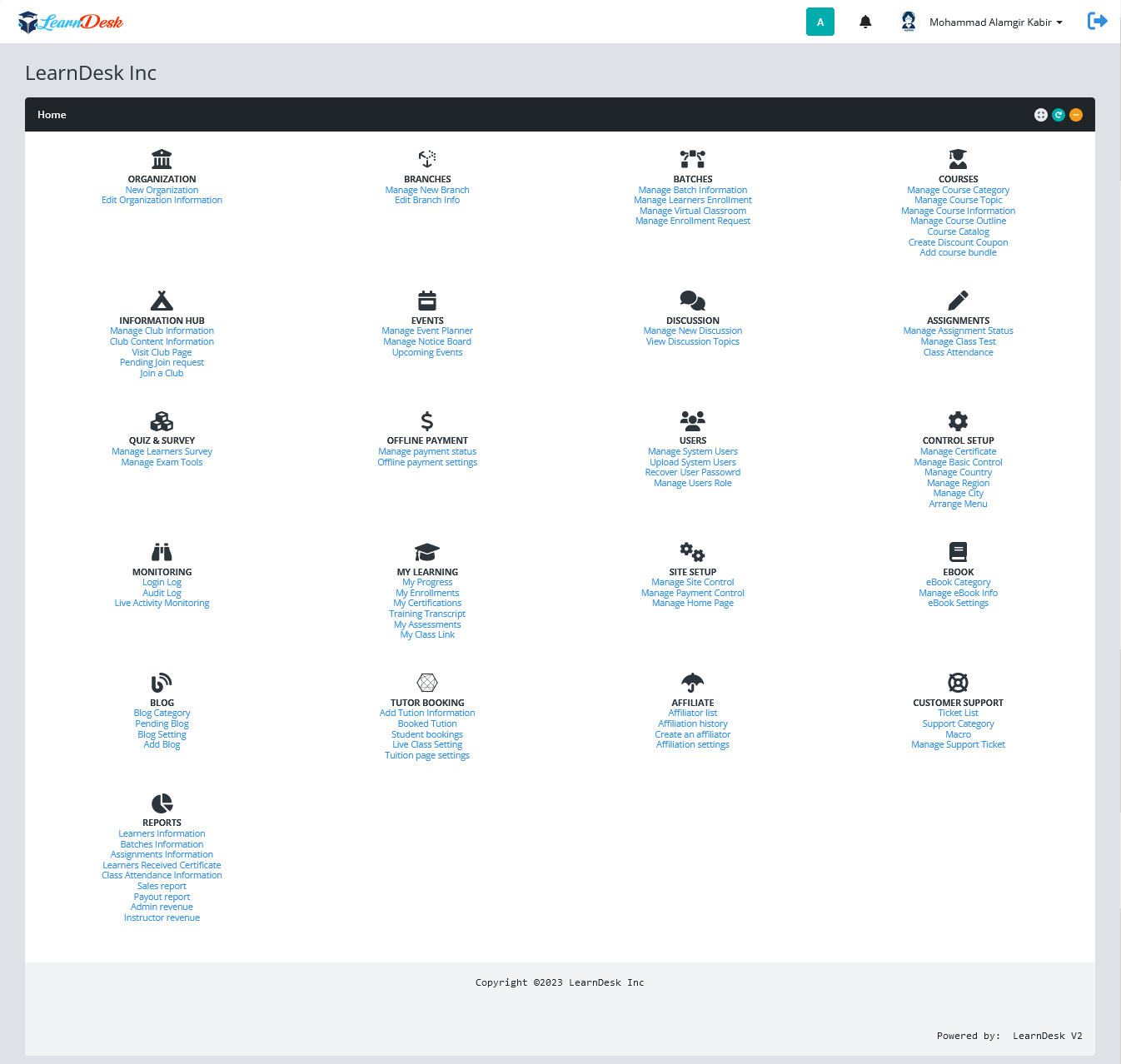Viewport: 1121px width, 1064px height.
Task: Open eBook Settings link
Action: (x=959, y=603)
